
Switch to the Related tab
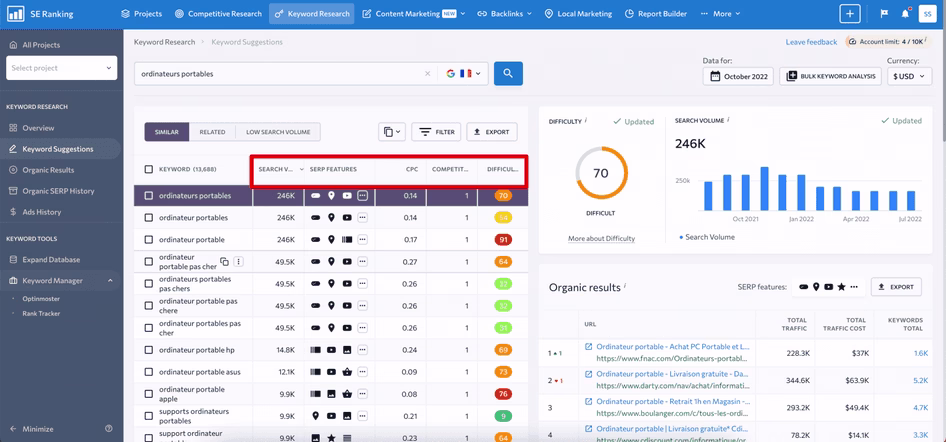212,132
